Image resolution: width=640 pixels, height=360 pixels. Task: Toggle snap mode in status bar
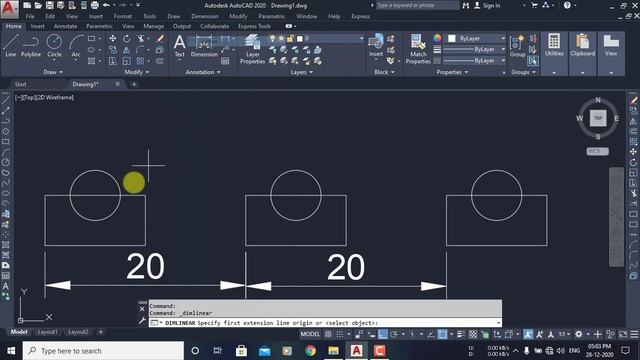[340, 334]
